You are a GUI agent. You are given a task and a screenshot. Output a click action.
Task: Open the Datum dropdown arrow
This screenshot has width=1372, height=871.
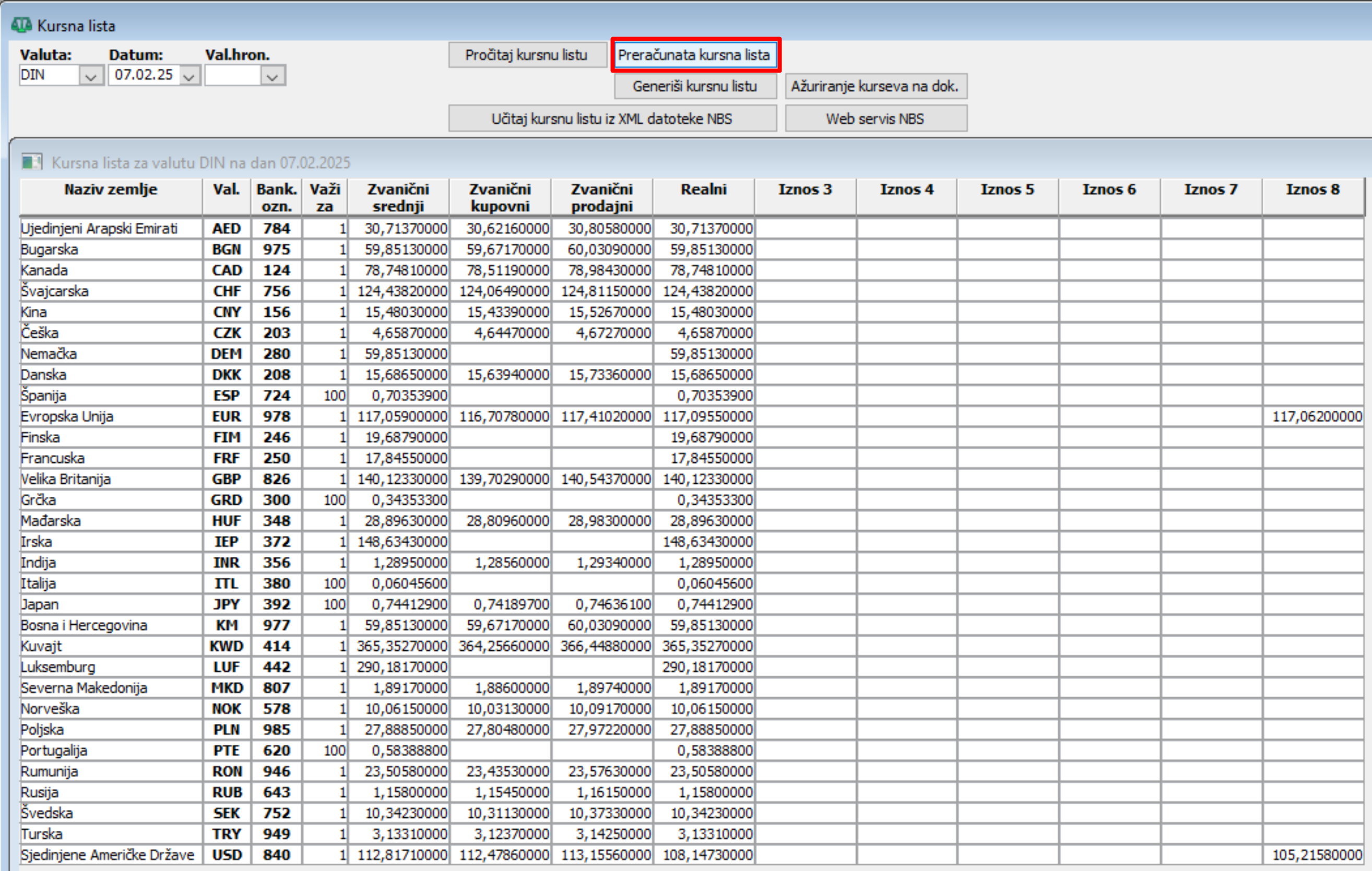[x=189, y=75]
